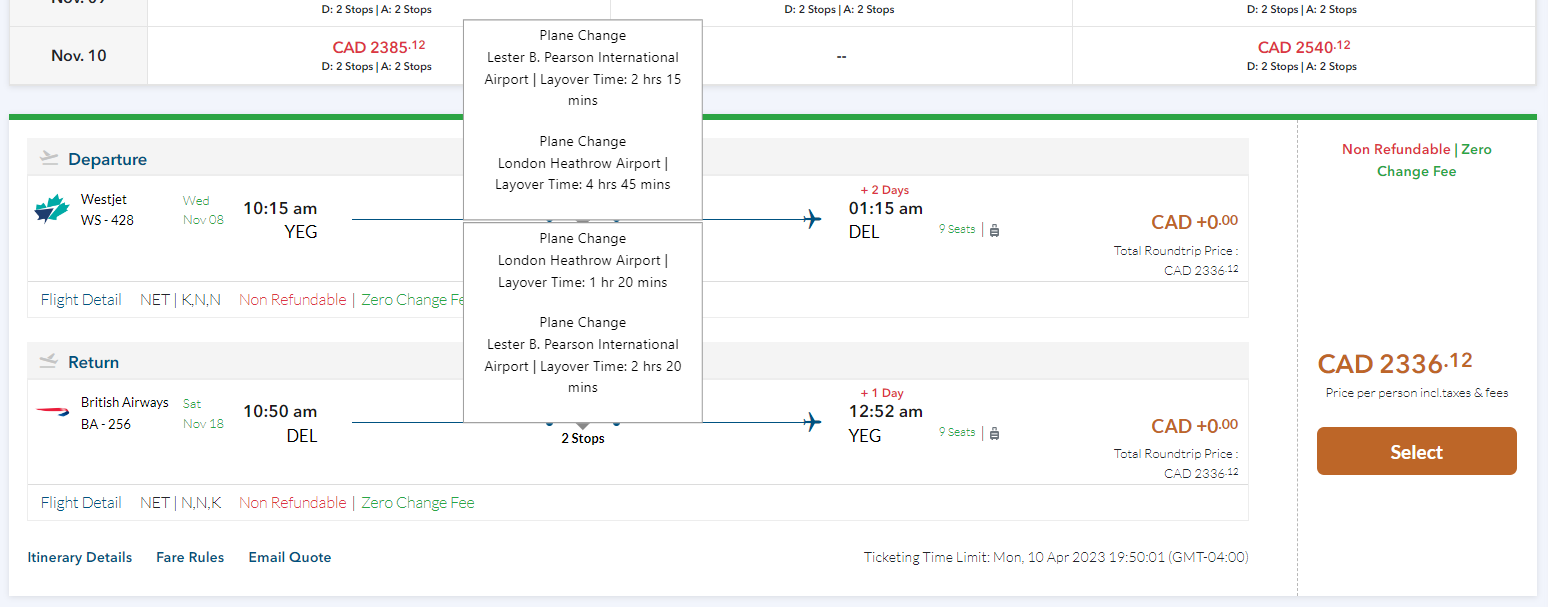Click the Return header plane icon
1548x607 pixels.
pos(49,361)
